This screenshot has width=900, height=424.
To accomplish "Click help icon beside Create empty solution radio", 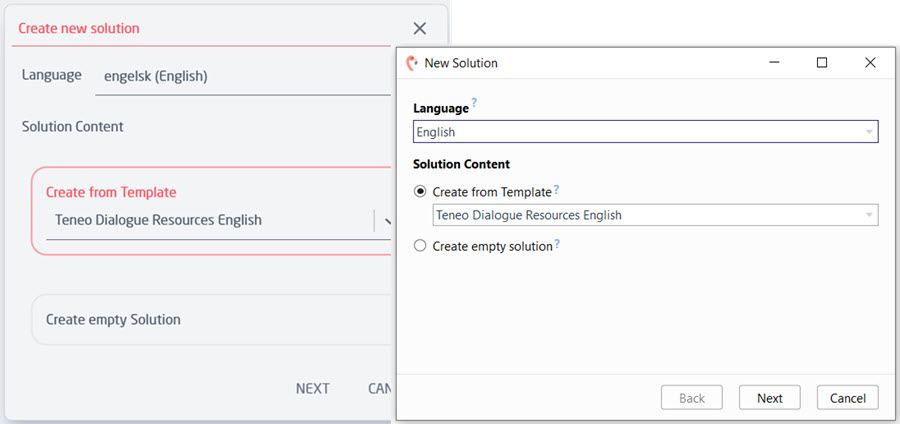I will click(557, 245).
